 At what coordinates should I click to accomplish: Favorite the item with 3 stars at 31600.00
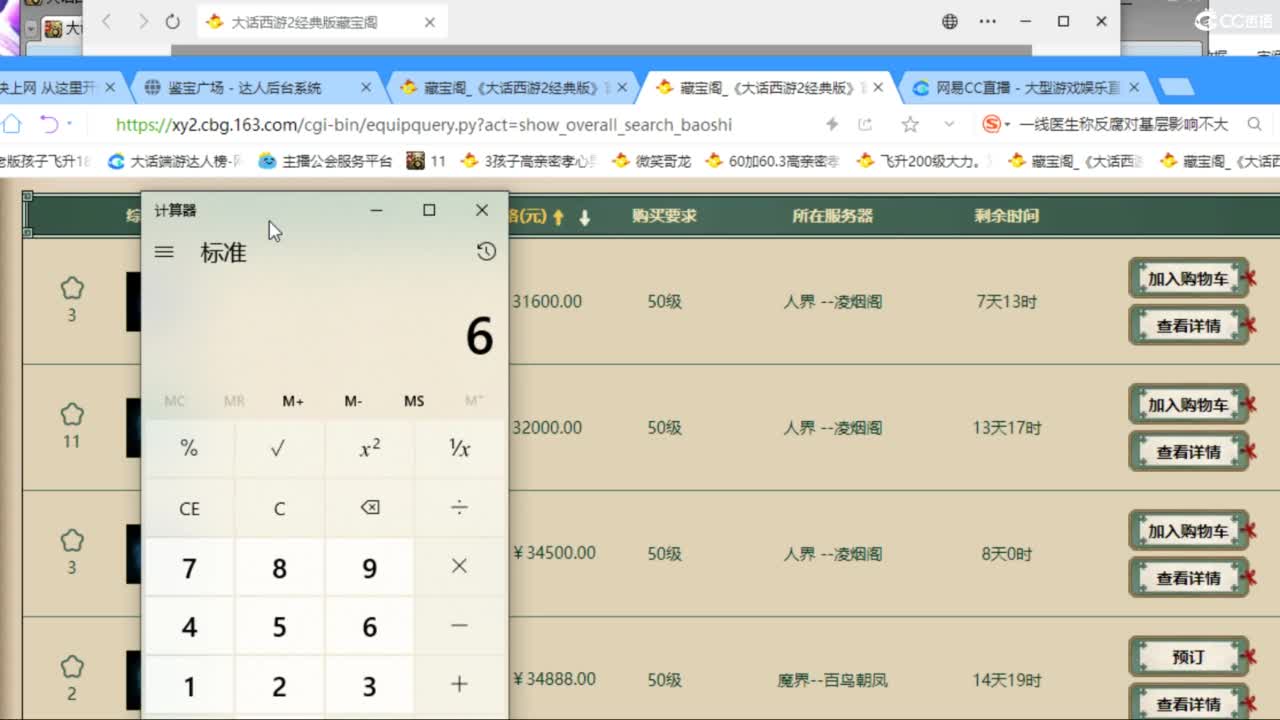tap(72, 289)
